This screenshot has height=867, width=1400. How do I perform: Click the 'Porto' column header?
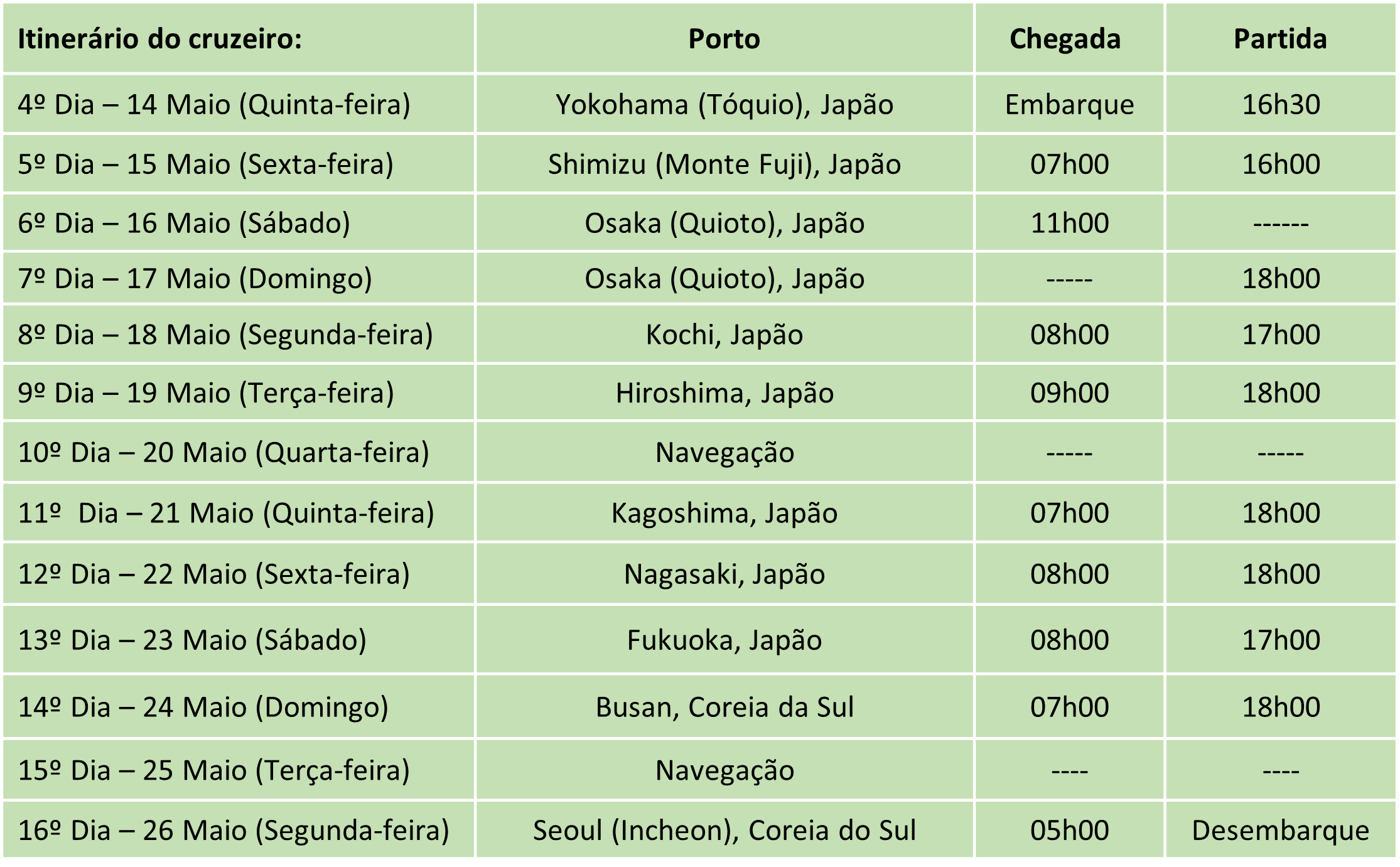(x=724, y=39)
